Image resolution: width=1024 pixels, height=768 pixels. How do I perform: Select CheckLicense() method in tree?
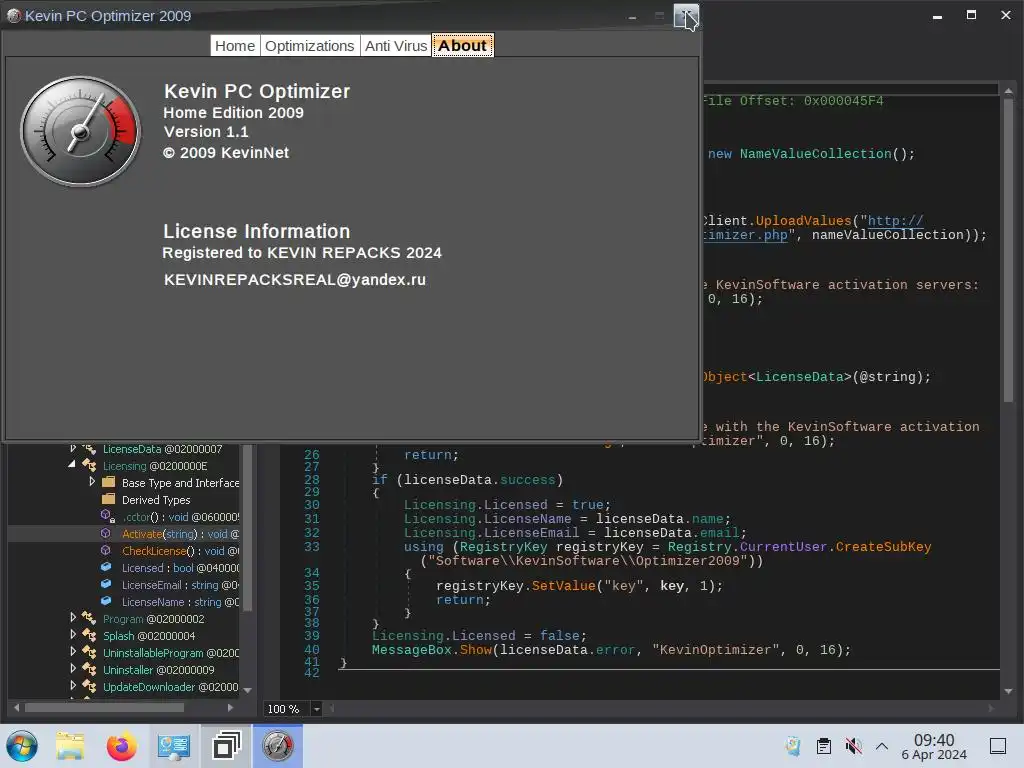click(180, 551)
